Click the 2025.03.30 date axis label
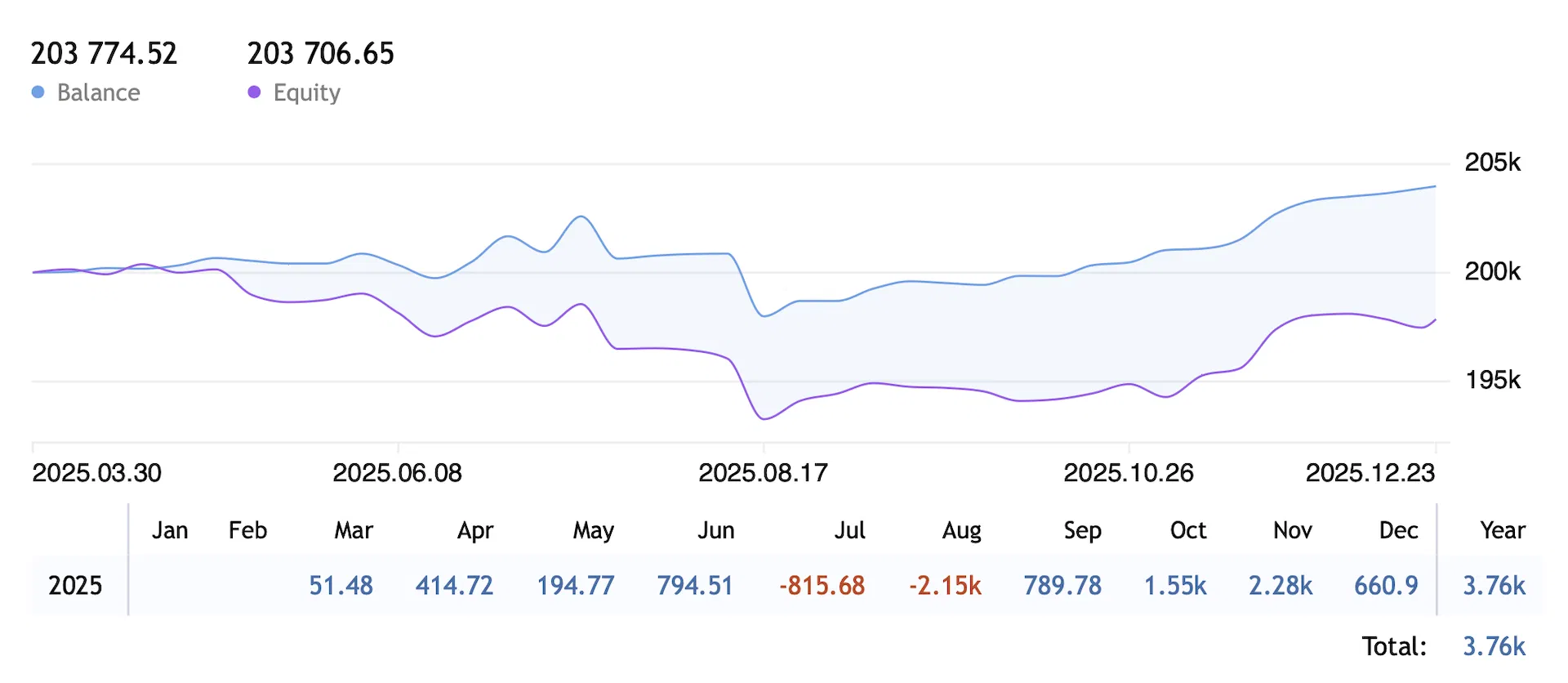This screenshot has width=1568, height=683. (96, 473)
